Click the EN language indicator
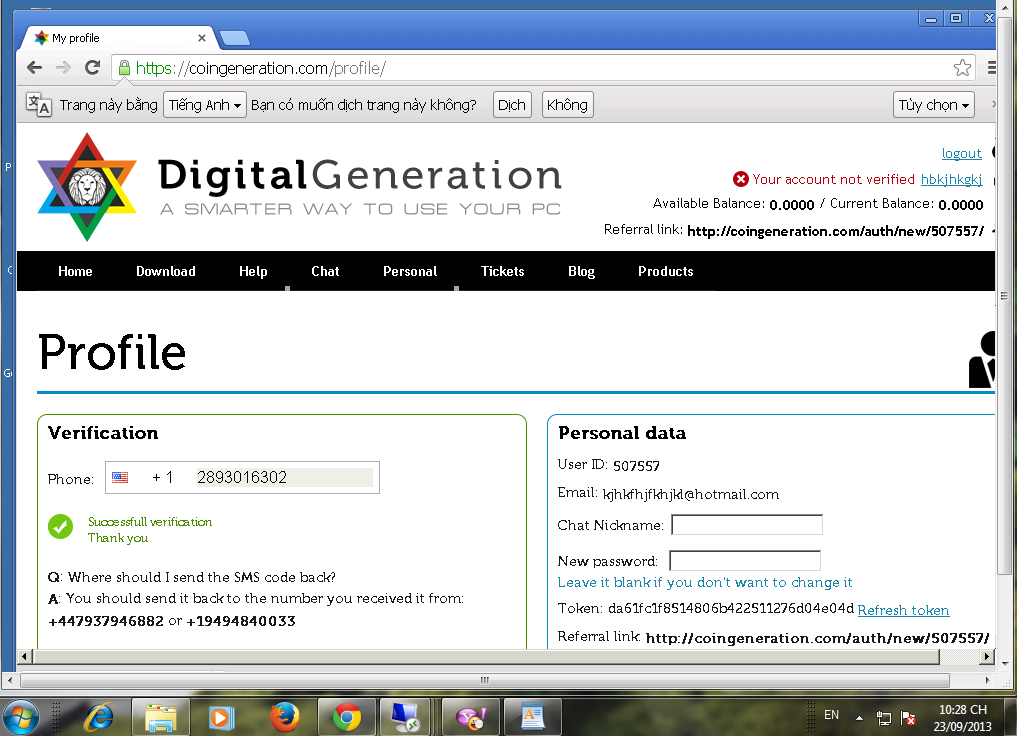 832,715
